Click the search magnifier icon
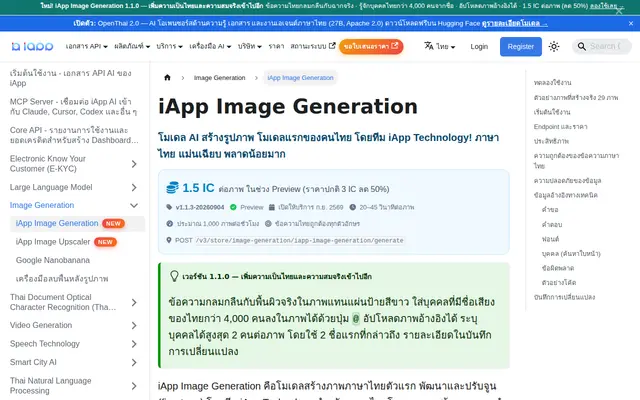Screen dimensions: 640x400 tap(582, 47)
